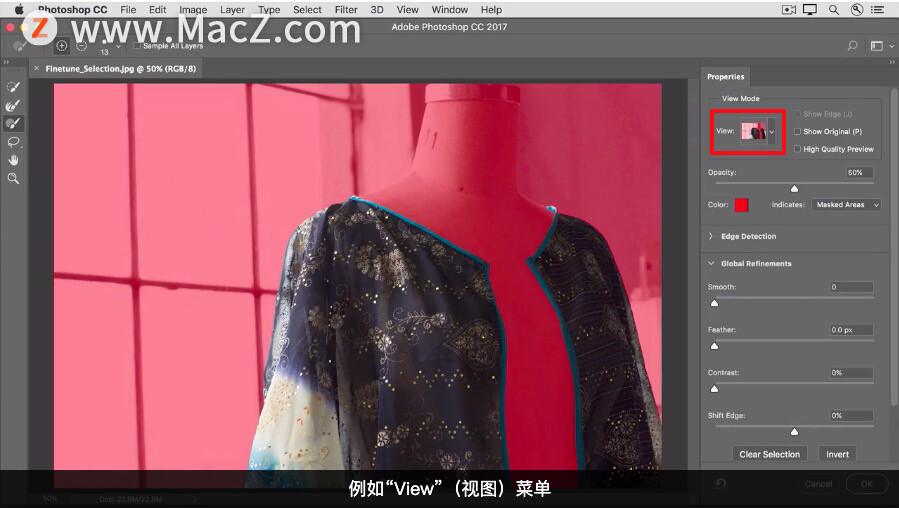The width and height of the screenshot is (899, 508).
Task: Click the Smooth value field
Action: pos(851,287)
